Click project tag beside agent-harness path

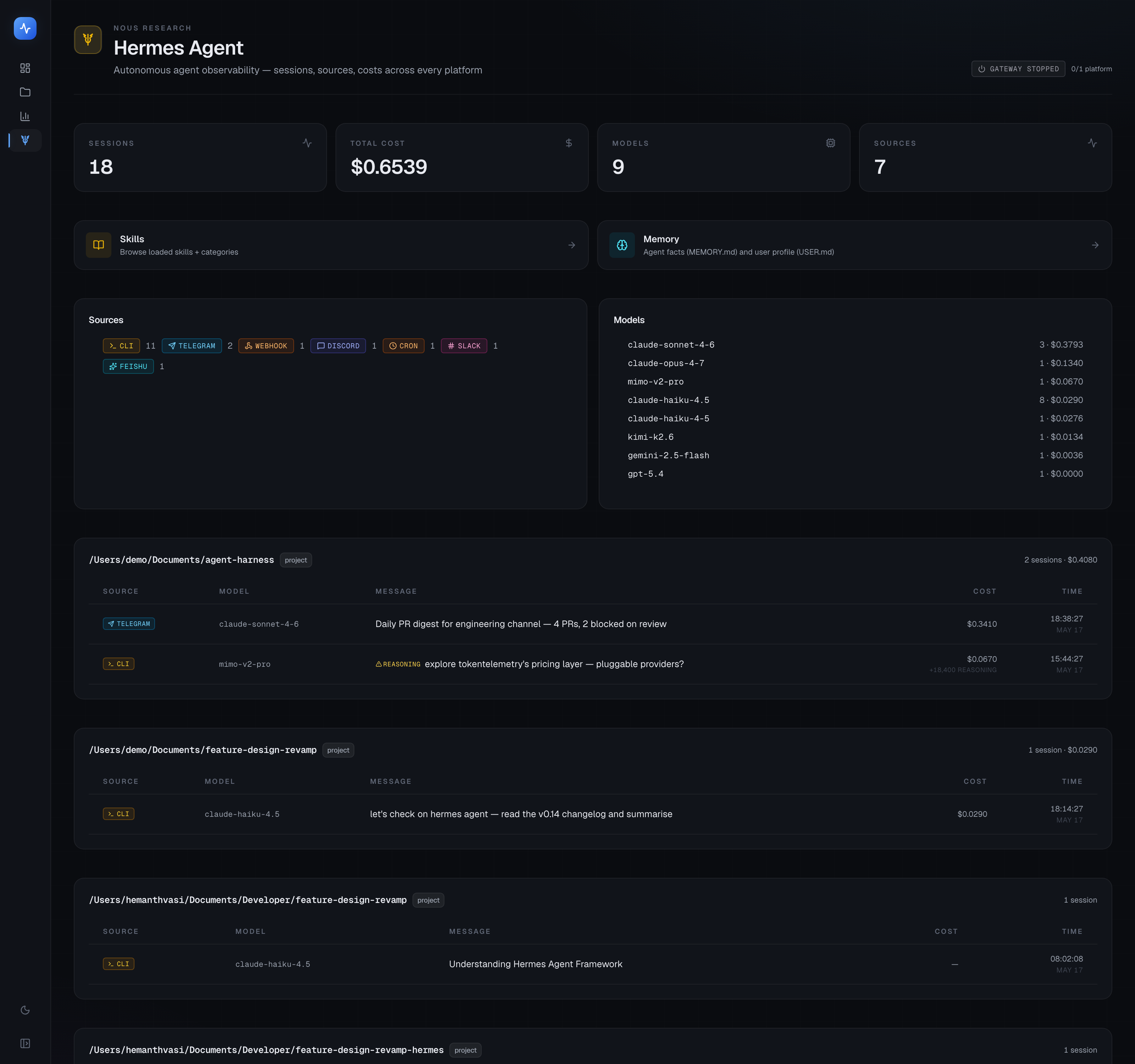tap(296, 560)
